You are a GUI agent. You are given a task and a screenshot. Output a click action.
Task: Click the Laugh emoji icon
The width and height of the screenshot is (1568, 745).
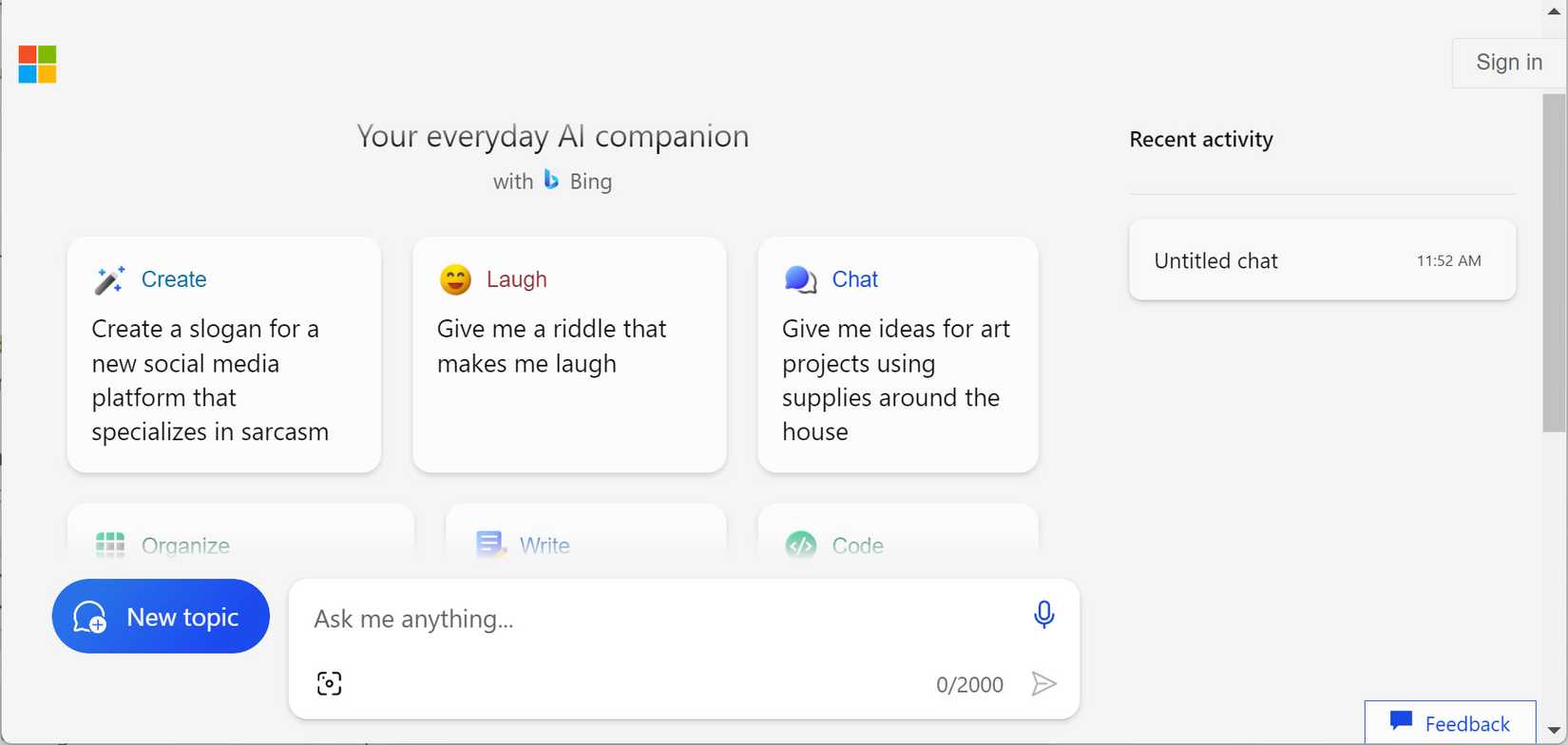455,279
